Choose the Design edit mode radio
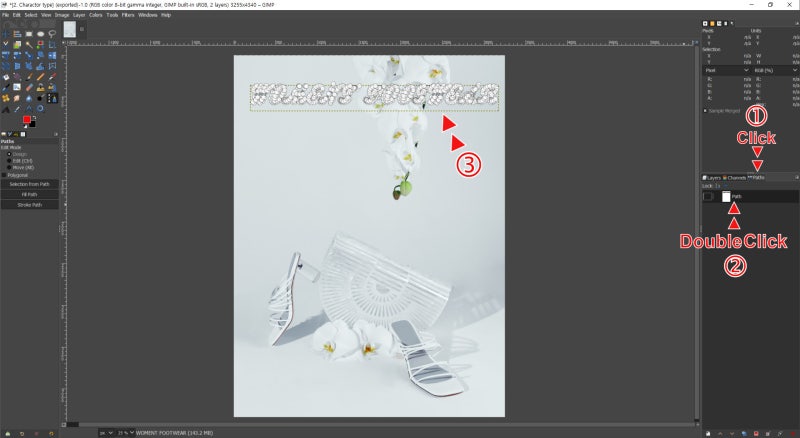The height and width of the screenshot is (438, 800). (x=10, y=153)
